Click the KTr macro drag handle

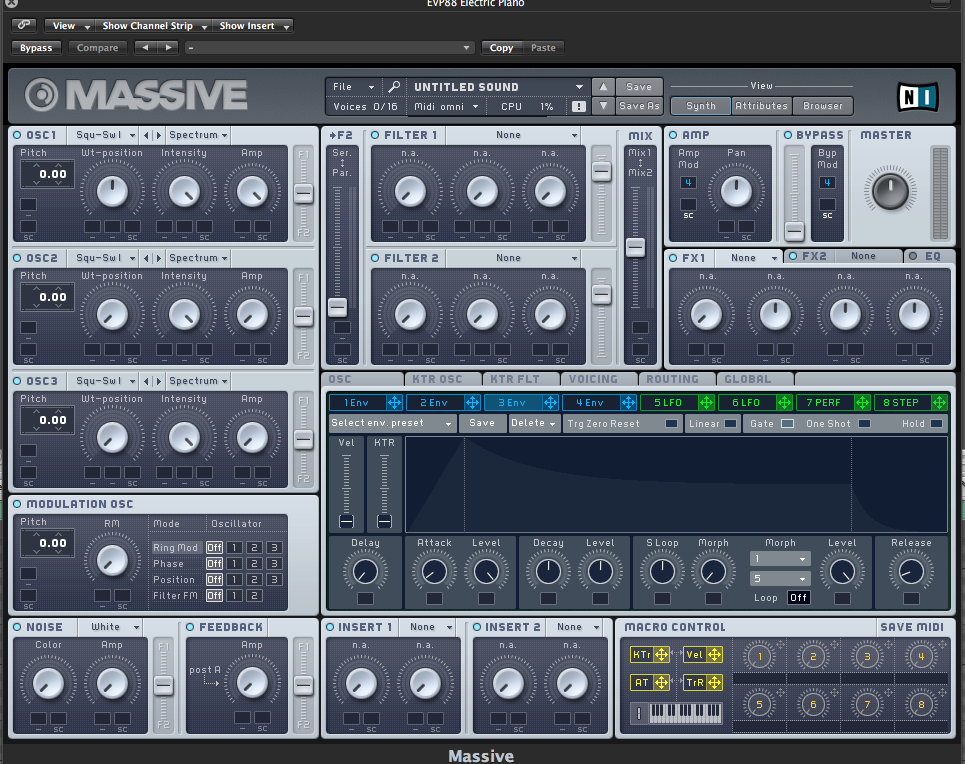click(662, 654)
